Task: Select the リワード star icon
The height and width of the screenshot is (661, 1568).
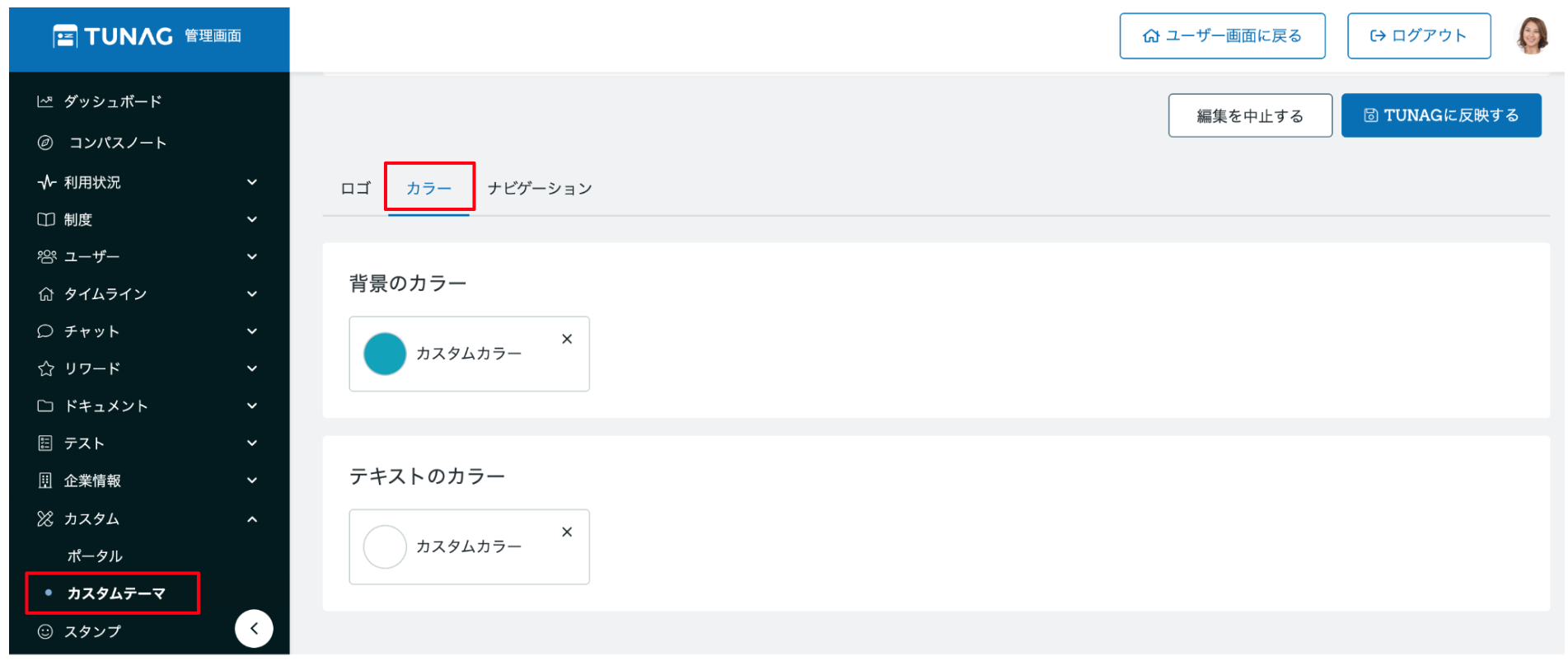Action: coord(47,368)
